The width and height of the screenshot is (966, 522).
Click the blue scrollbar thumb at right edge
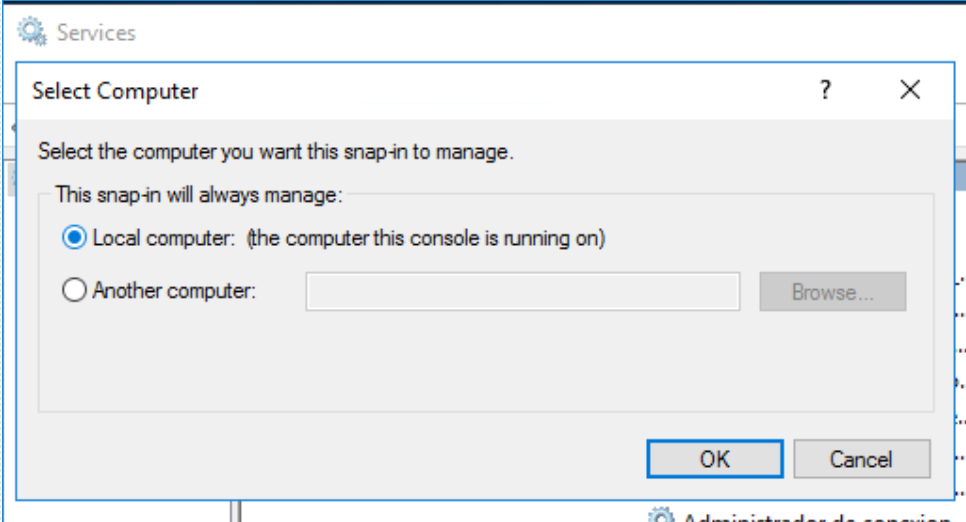960,176
